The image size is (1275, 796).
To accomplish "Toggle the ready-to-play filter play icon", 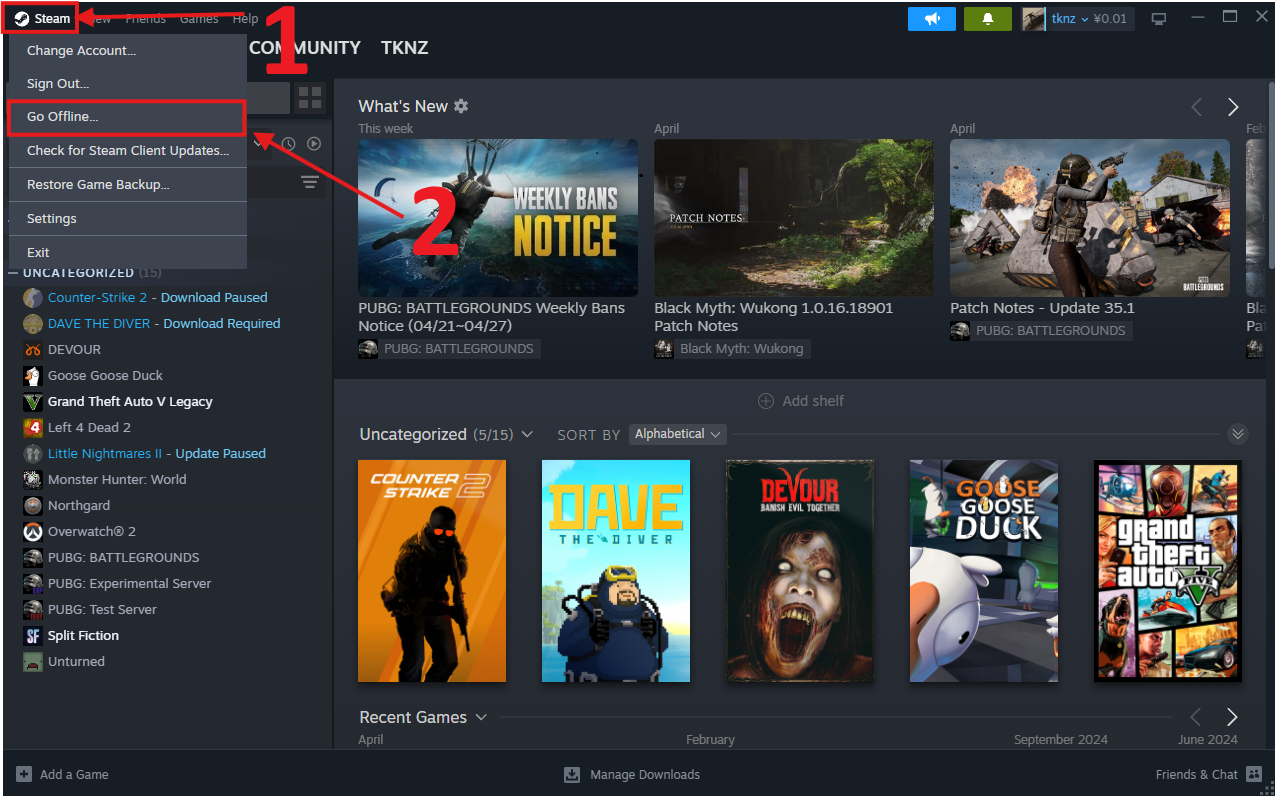I will [x=313, y=143].
